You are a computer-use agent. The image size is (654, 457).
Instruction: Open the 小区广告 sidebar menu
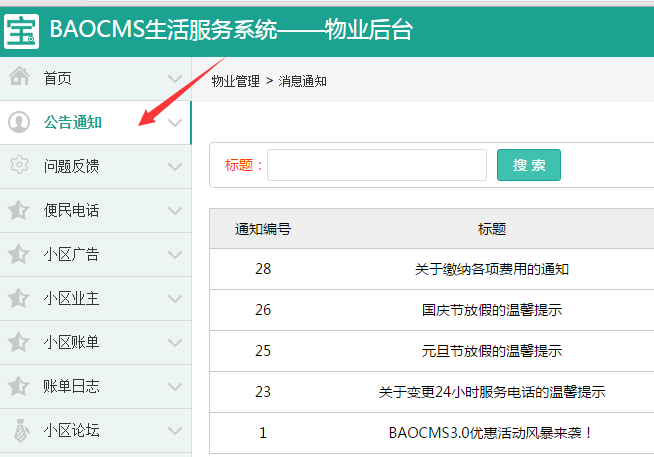[96, 254]
